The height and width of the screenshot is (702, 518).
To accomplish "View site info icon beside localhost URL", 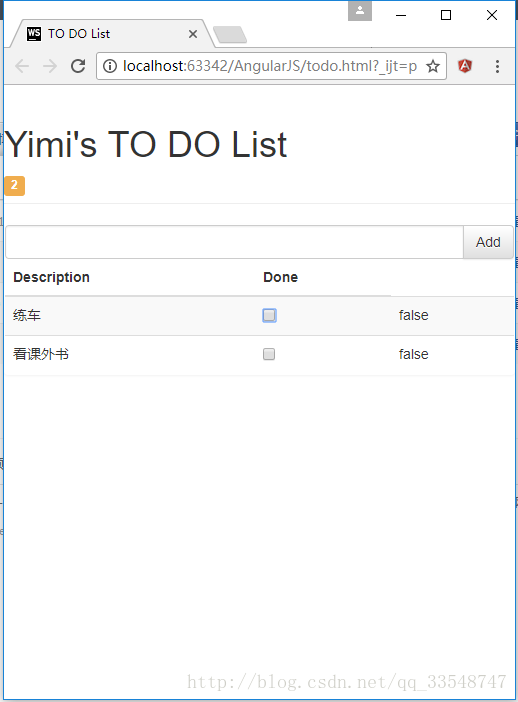I will pyautogui.click(x=110, y=66).
